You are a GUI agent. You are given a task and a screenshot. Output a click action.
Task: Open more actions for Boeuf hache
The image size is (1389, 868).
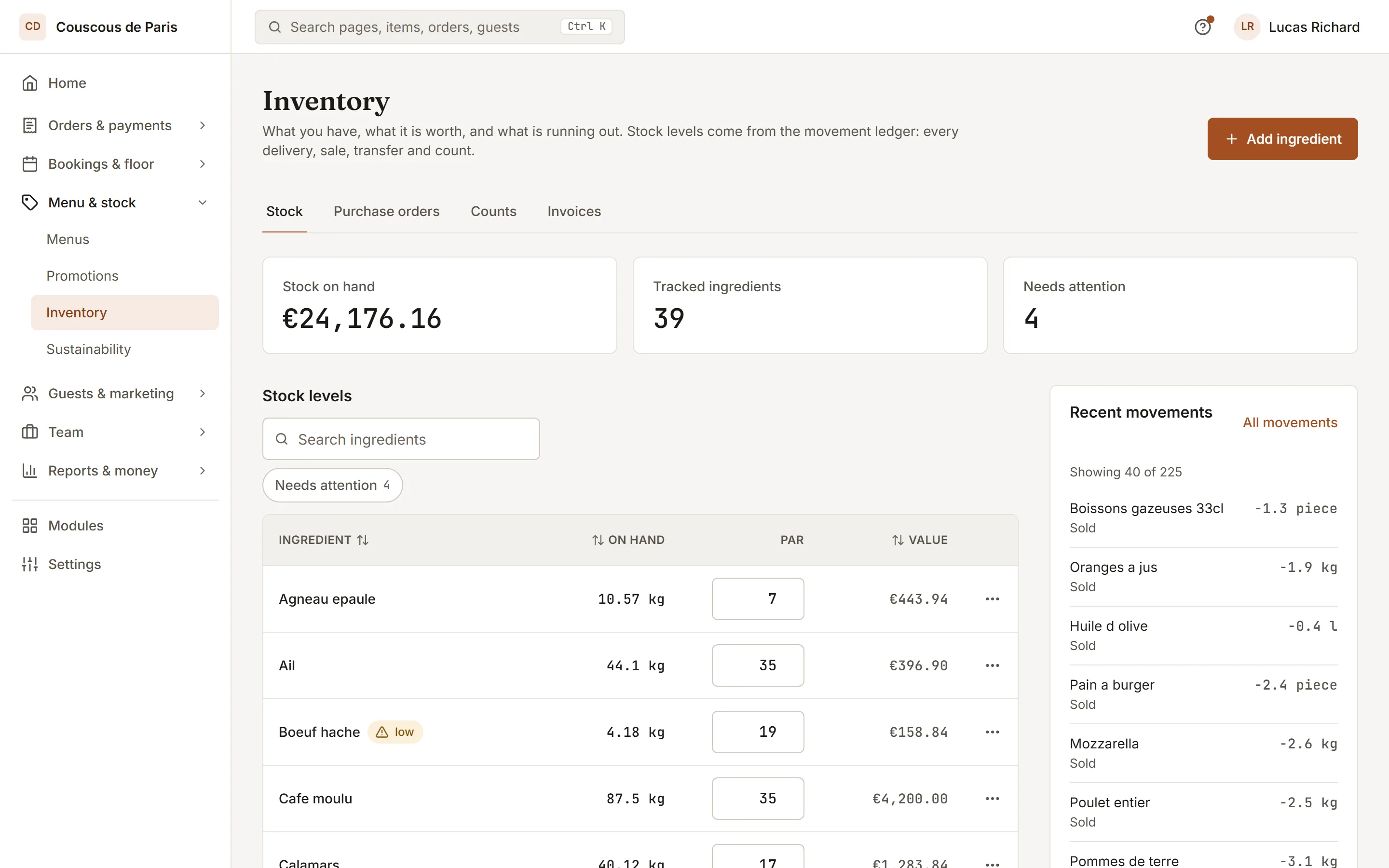(993, 732)
